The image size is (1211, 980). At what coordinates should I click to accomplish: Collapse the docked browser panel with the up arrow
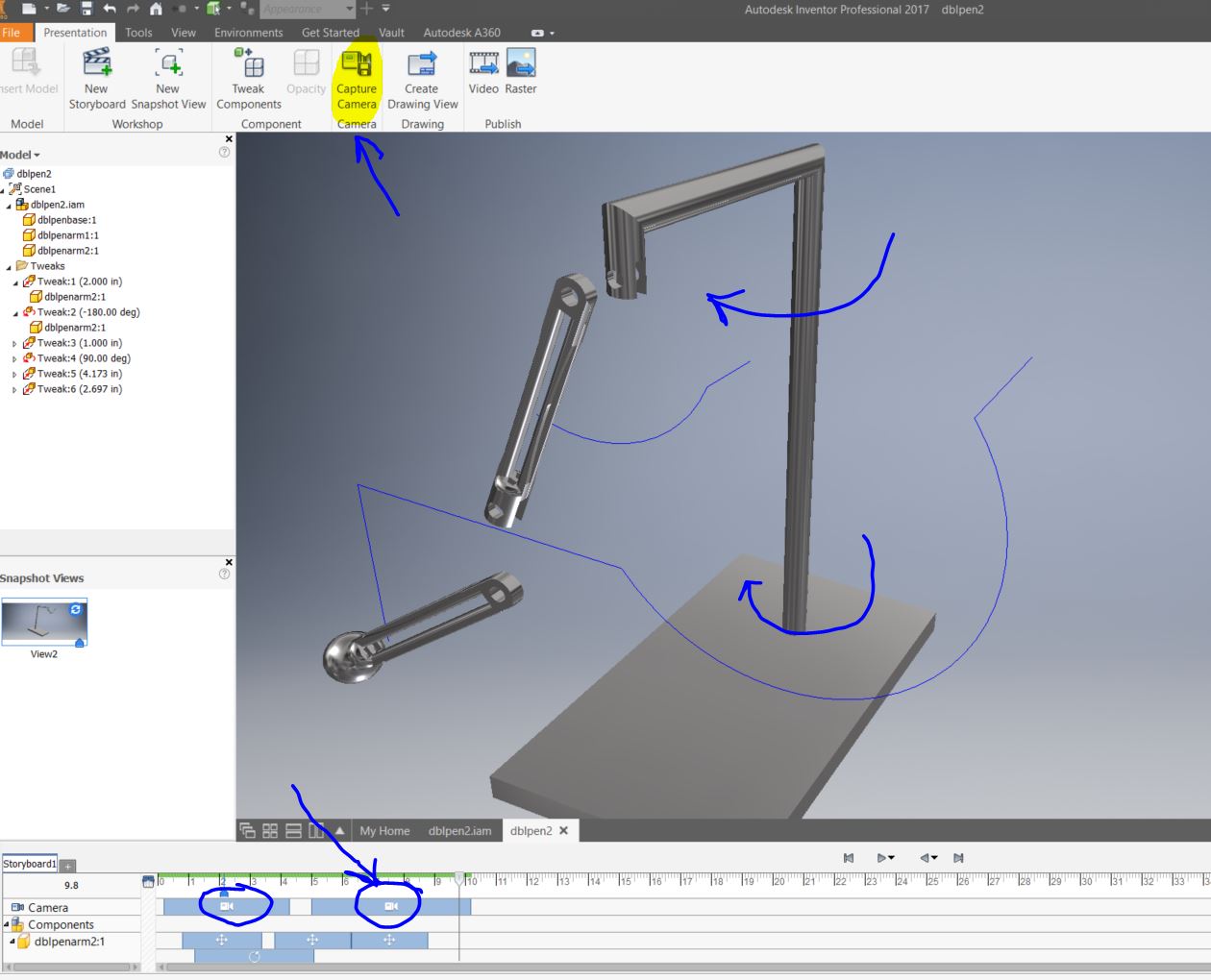tap(338, 831)
